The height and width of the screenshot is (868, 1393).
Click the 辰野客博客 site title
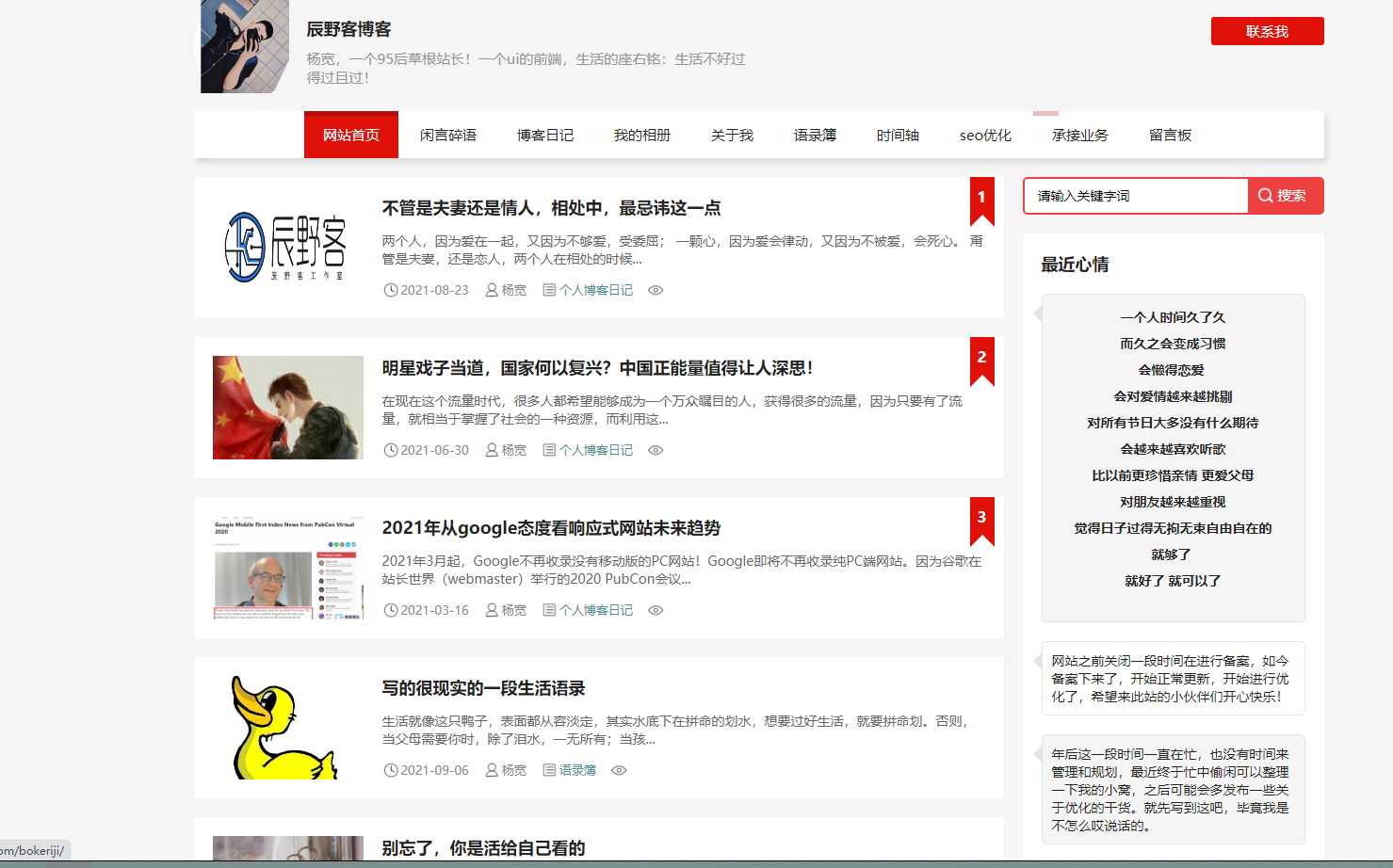pos(348,29)
